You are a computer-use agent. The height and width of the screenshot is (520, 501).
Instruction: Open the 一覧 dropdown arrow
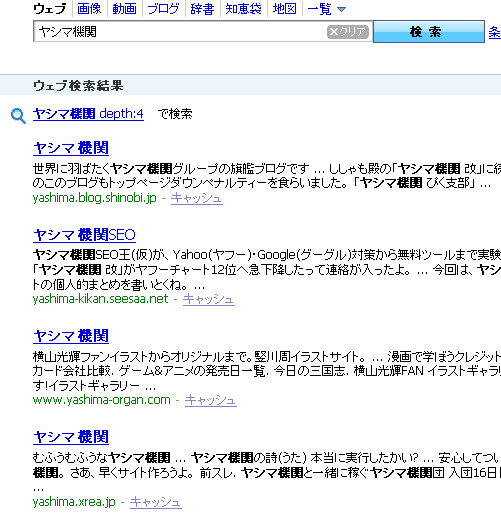coord(341,9)
